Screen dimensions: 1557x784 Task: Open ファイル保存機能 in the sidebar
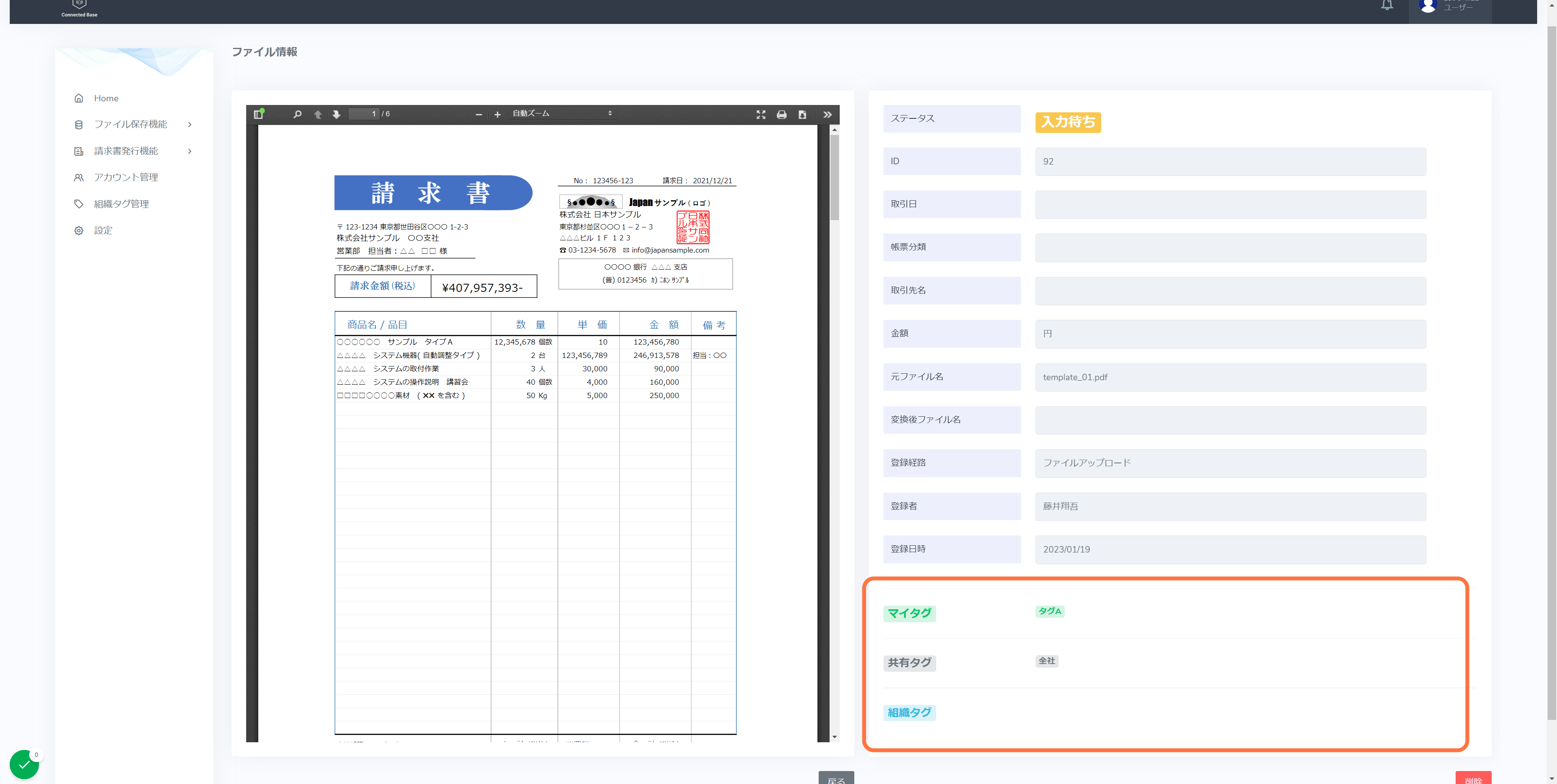(131, 124)
